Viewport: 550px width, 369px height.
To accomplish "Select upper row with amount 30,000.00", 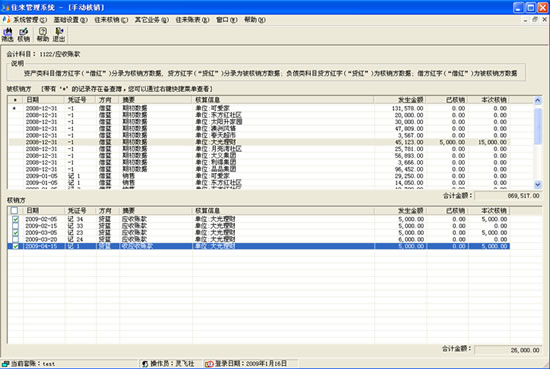I will [259, 122].
